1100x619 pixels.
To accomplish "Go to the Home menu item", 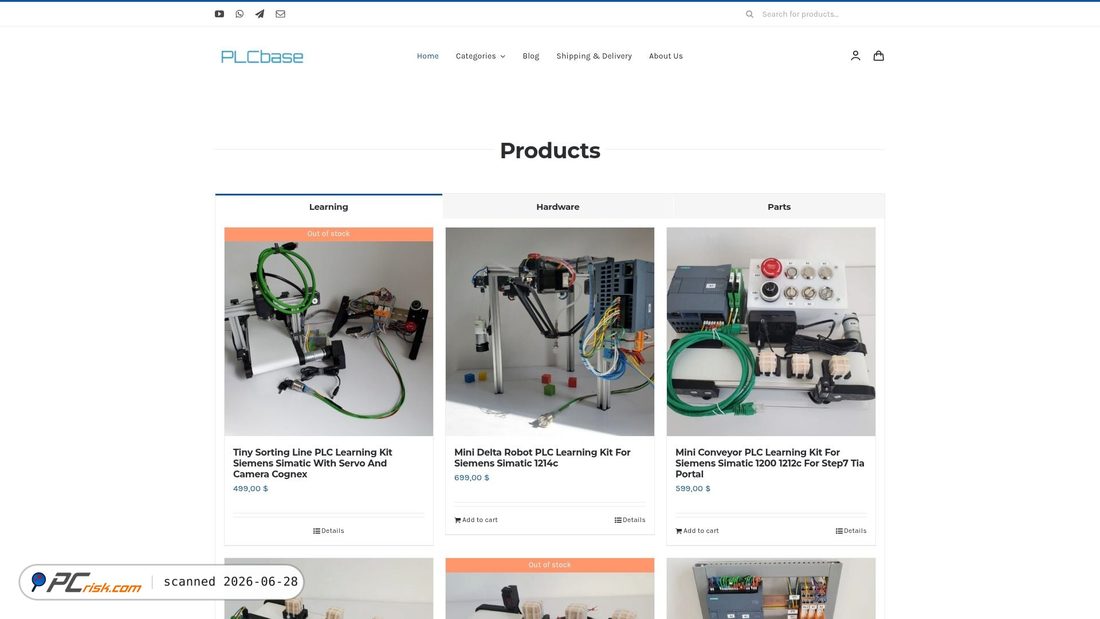I will click(427, 56).
